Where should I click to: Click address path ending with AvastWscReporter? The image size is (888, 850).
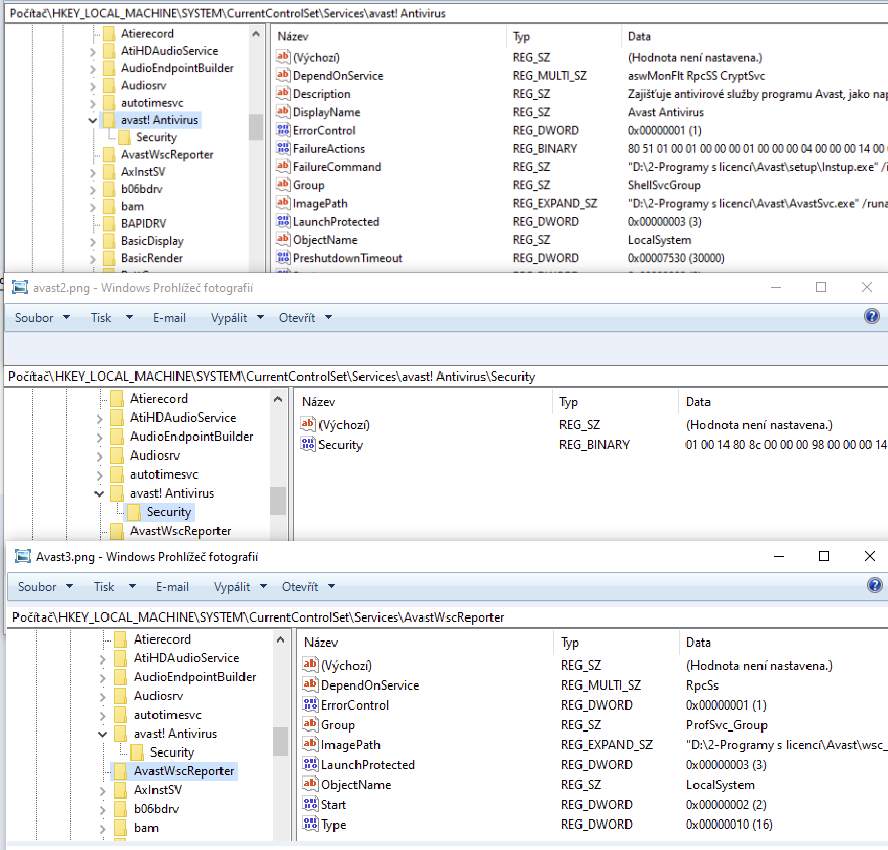point(258,618)
